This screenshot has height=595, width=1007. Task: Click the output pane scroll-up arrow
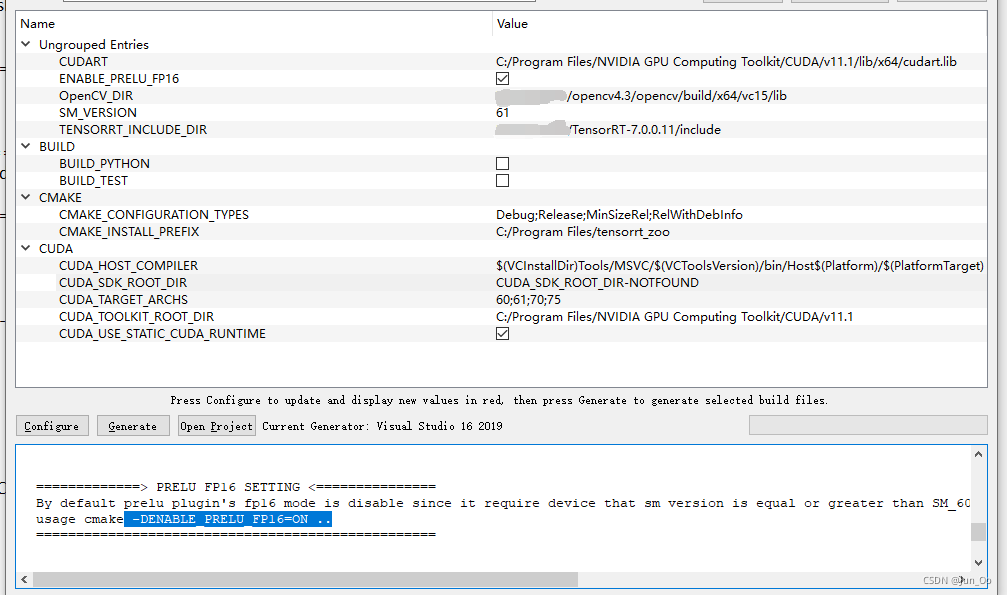pos(979,453)
